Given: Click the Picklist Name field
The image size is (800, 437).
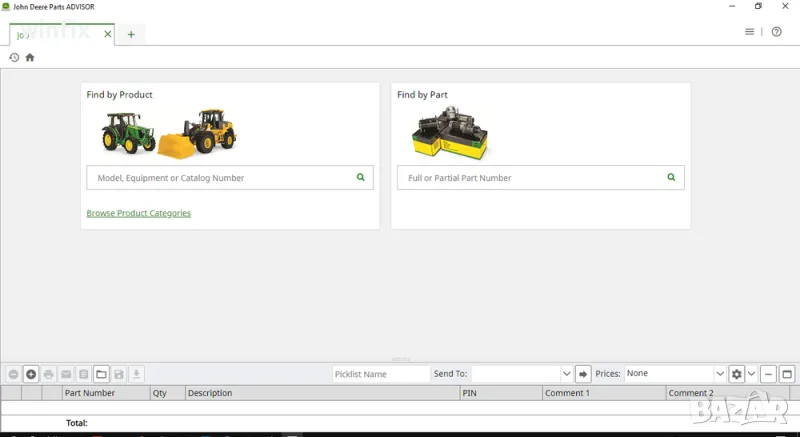Looking at the screenshot, I should click(x=380, y=374).
